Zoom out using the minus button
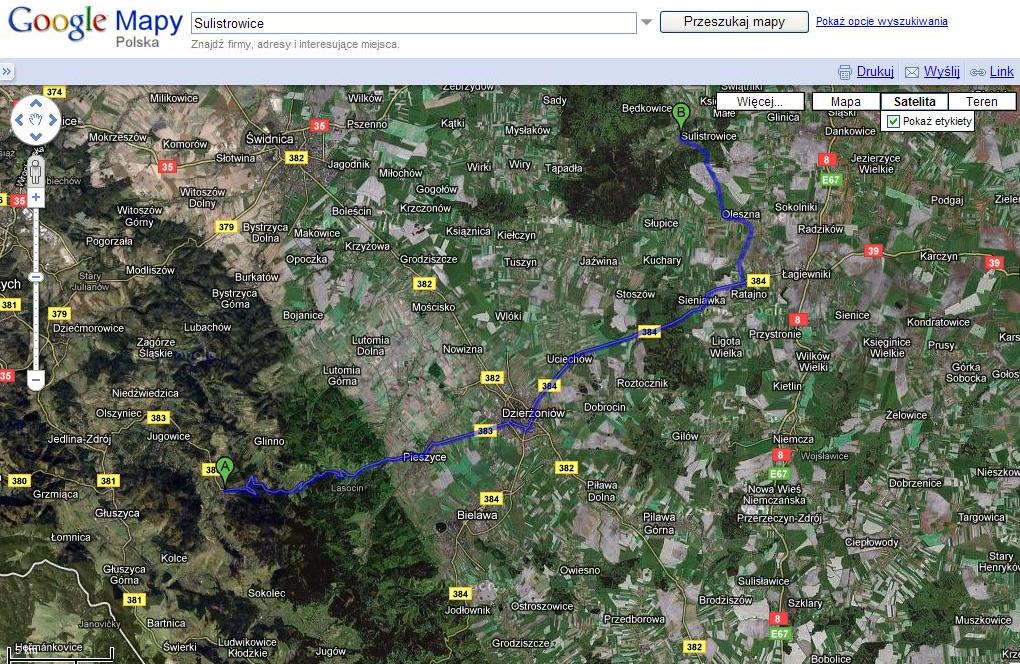 [36, 379]
